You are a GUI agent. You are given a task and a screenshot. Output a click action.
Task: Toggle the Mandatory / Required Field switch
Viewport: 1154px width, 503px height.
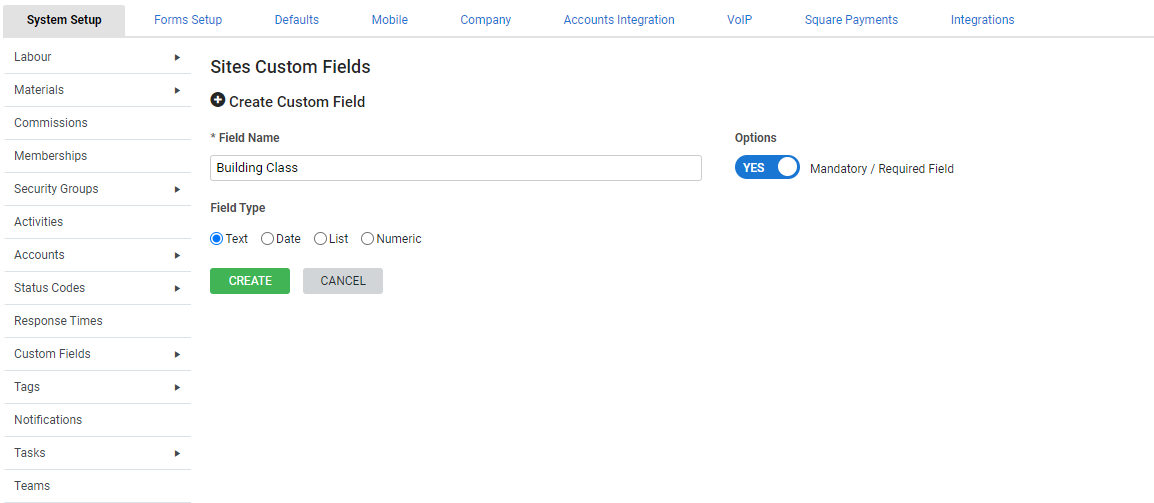point(767,168)
